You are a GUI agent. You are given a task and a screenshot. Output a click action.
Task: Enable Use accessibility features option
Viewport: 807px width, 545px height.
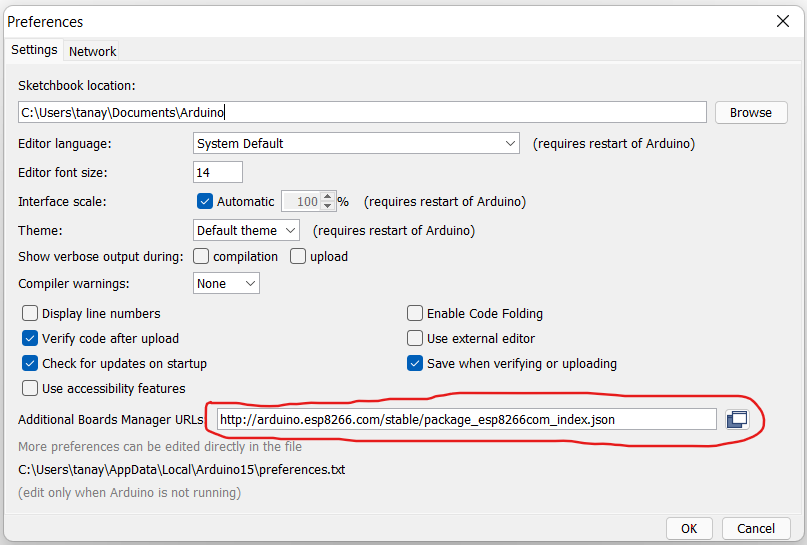coord(30,388)
